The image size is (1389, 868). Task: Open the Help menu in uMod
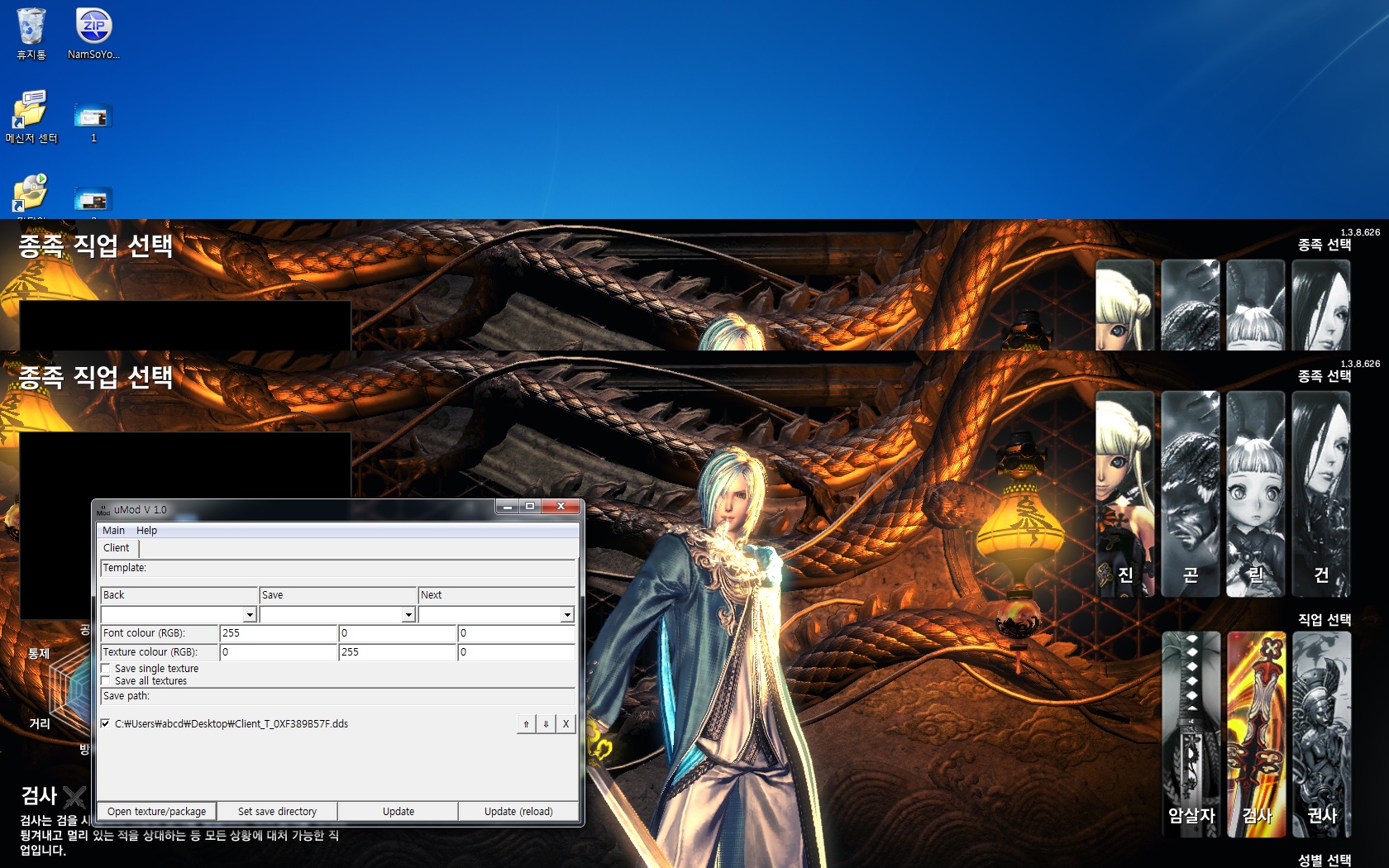coord(146,531)
